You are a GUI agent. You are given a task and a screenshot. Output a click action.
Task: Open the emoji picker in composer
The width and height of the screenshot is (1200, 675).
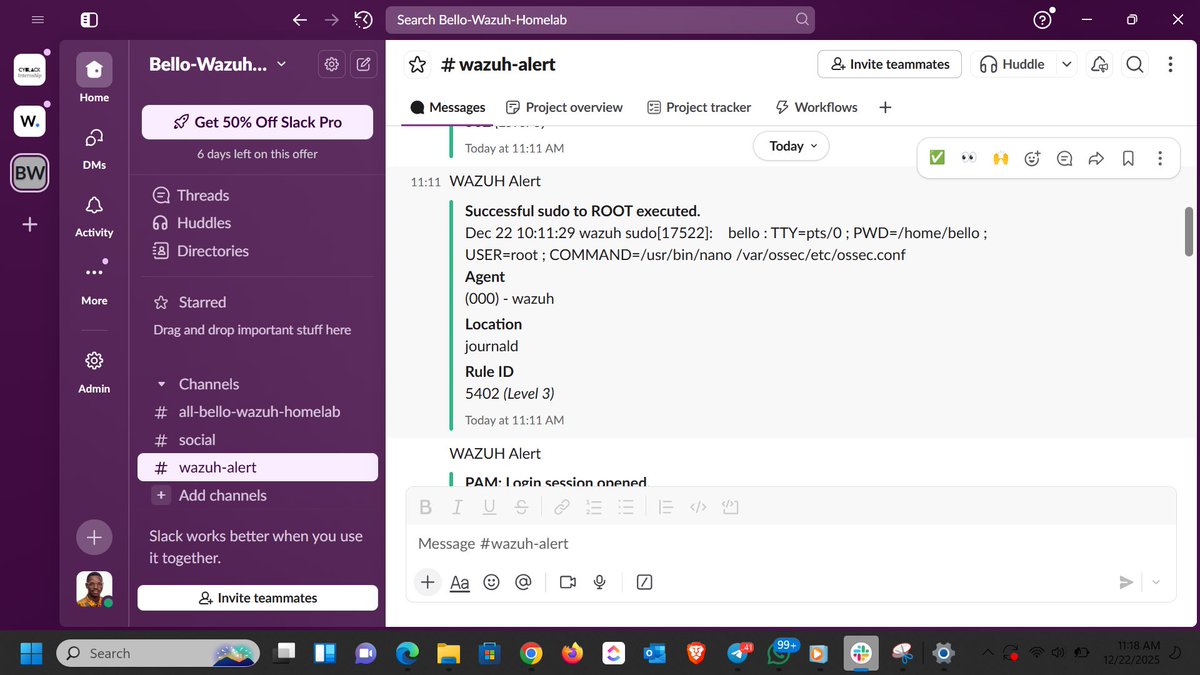[x=491, y=582]
